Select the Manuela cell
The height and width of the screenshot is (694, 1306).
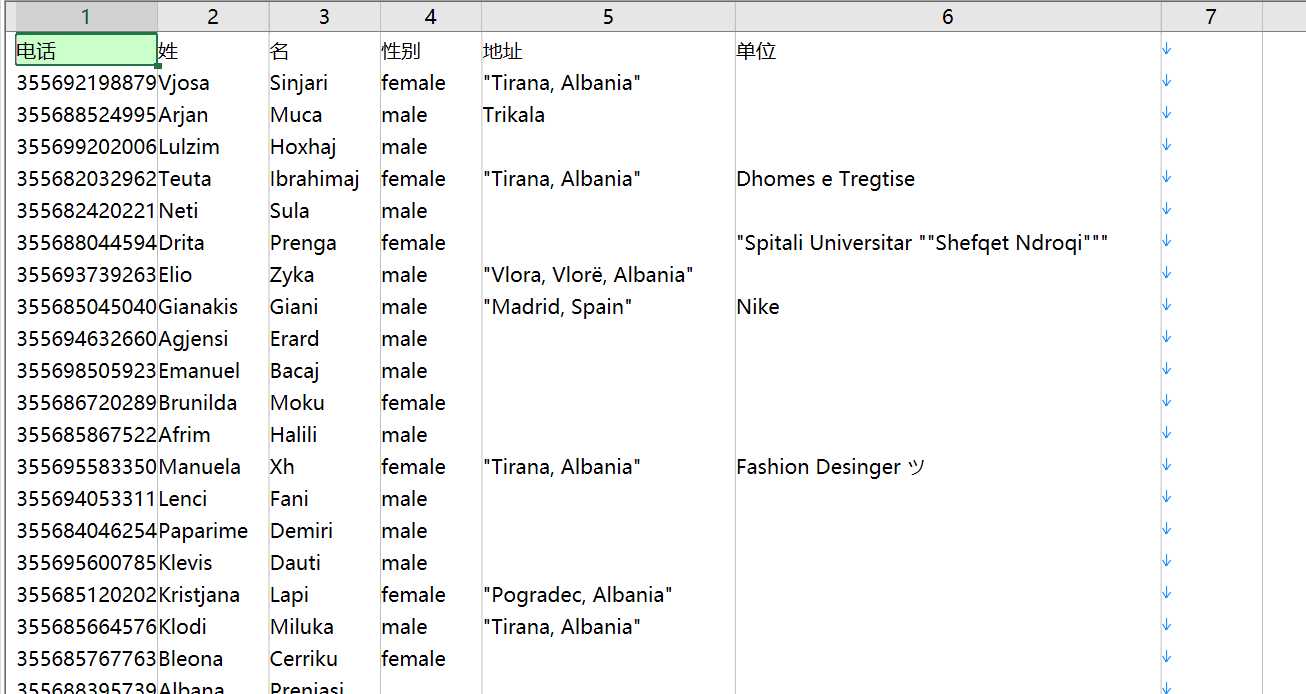[213, 467]
